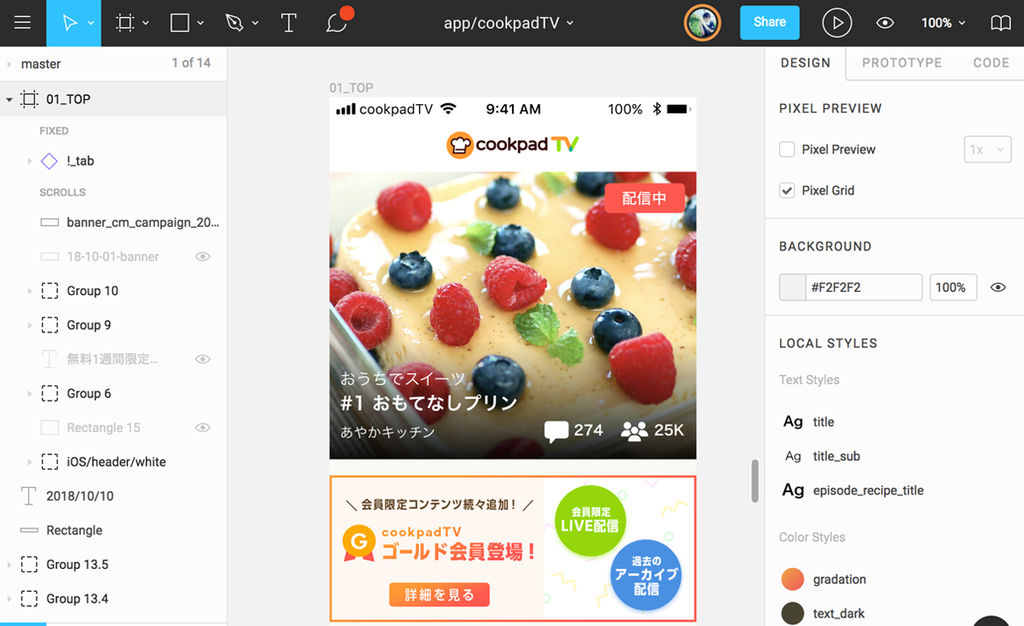Expand the Group 10 layer
Image resolution: width=1024 pixels, height=626 pixels.
[29, 290]
